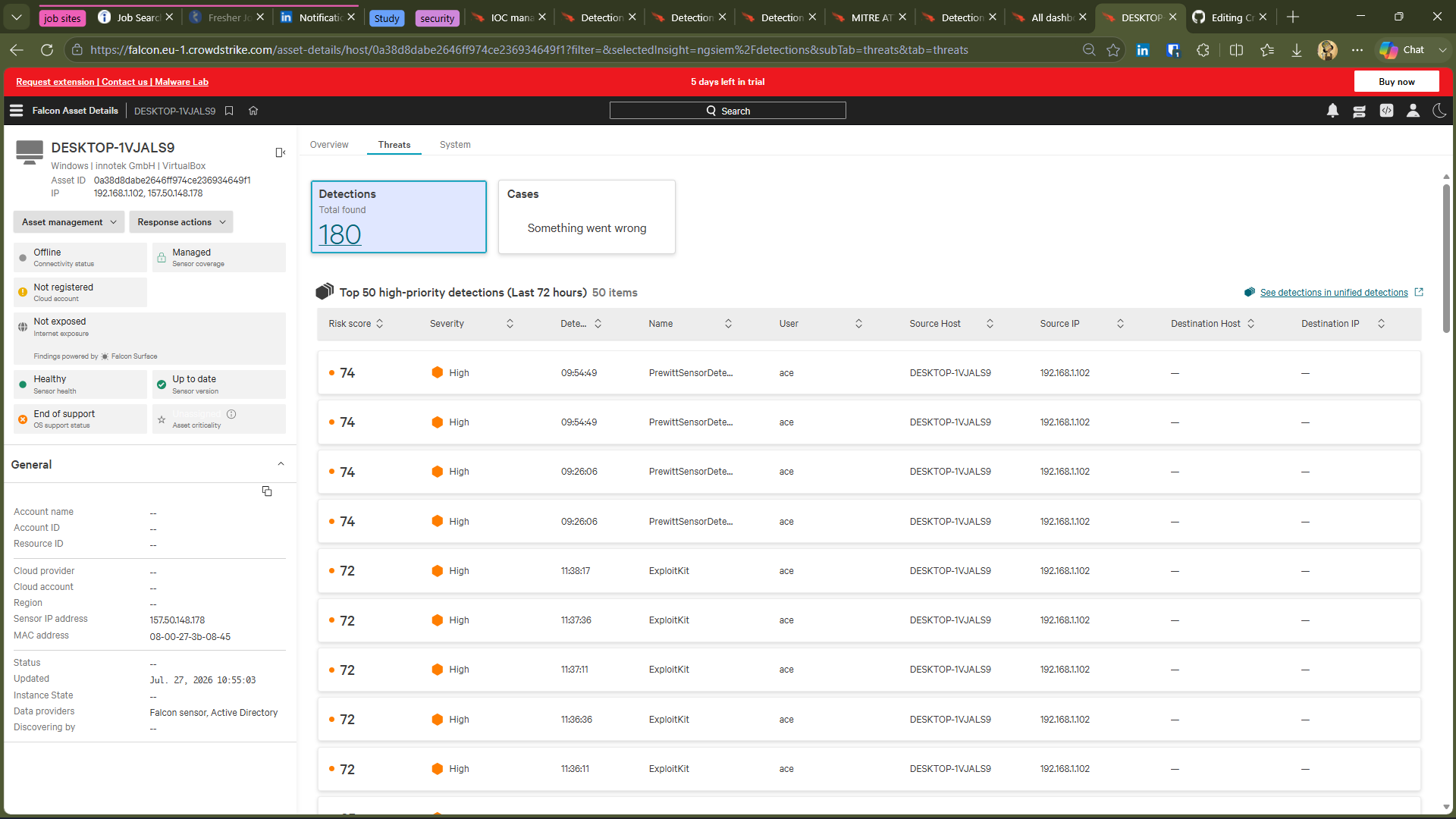Open Copilot Chat in browser
Screen dimensions: 1456x819
click(x=1402, y=50)
